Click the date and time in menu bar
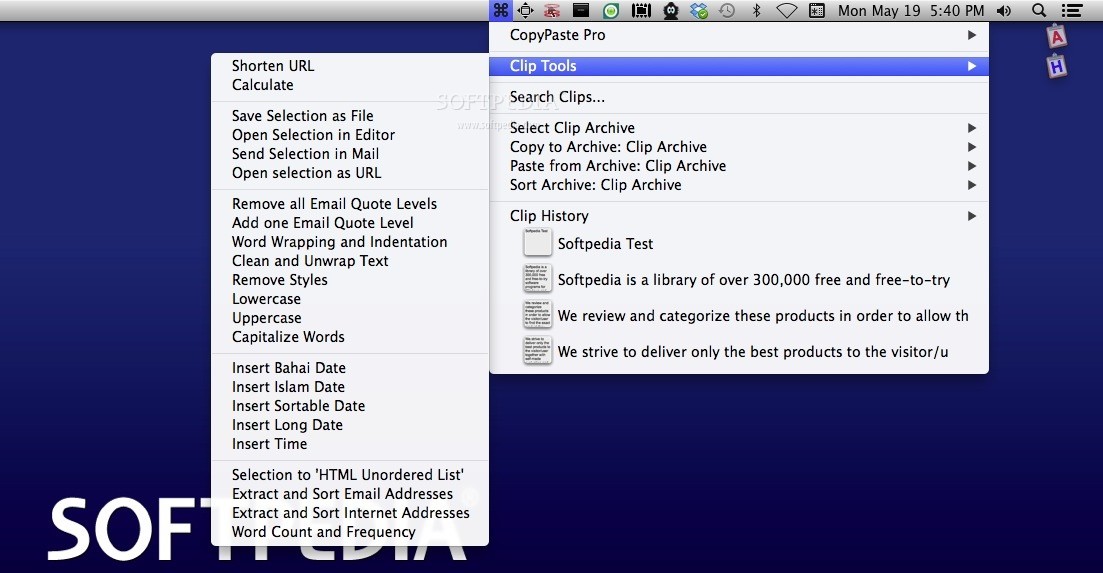This screenshot has height=573, width=1103. pos(911,11)
